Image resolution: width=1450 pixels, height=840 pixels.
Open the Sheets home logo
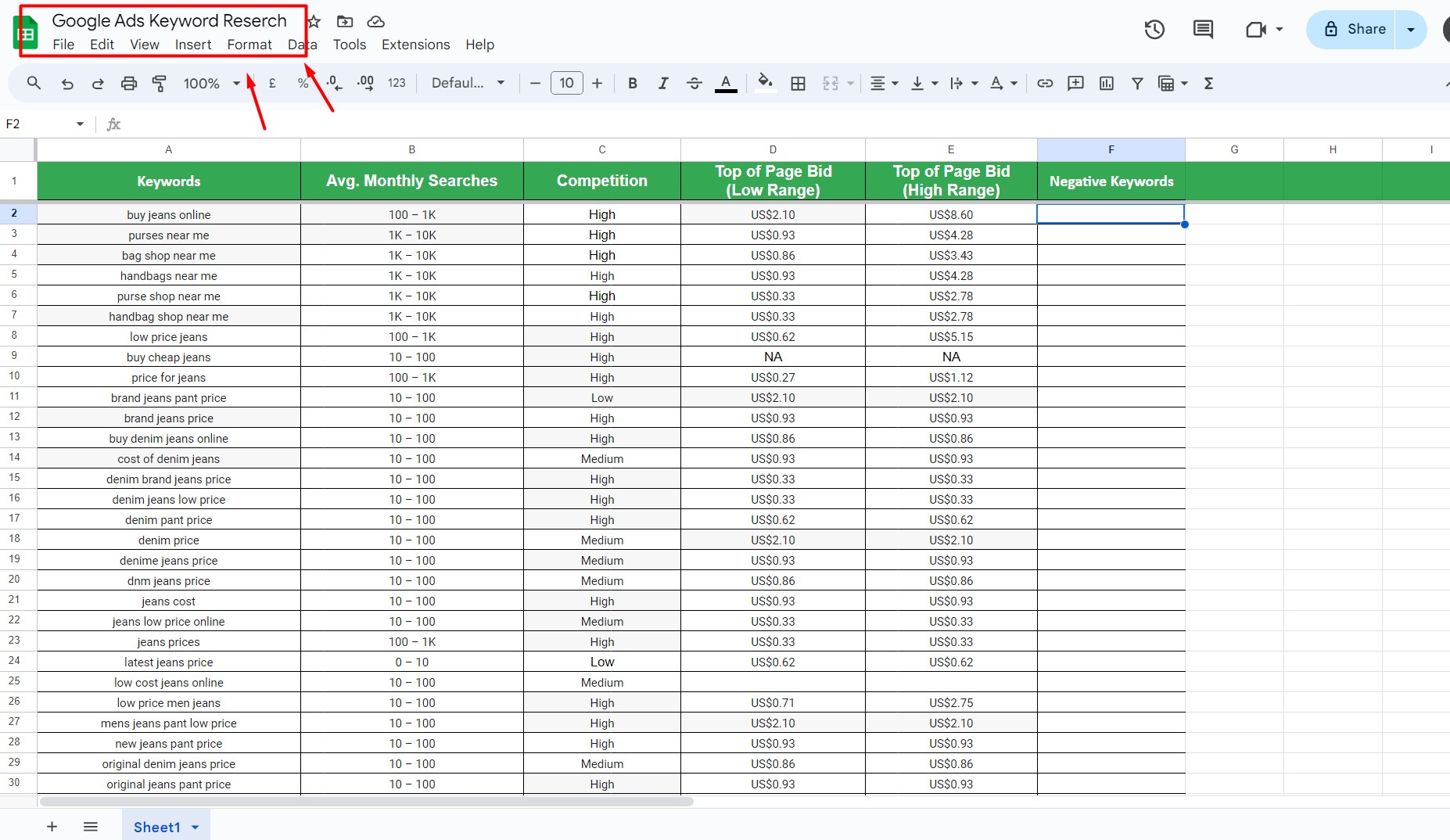coord(26,34)
